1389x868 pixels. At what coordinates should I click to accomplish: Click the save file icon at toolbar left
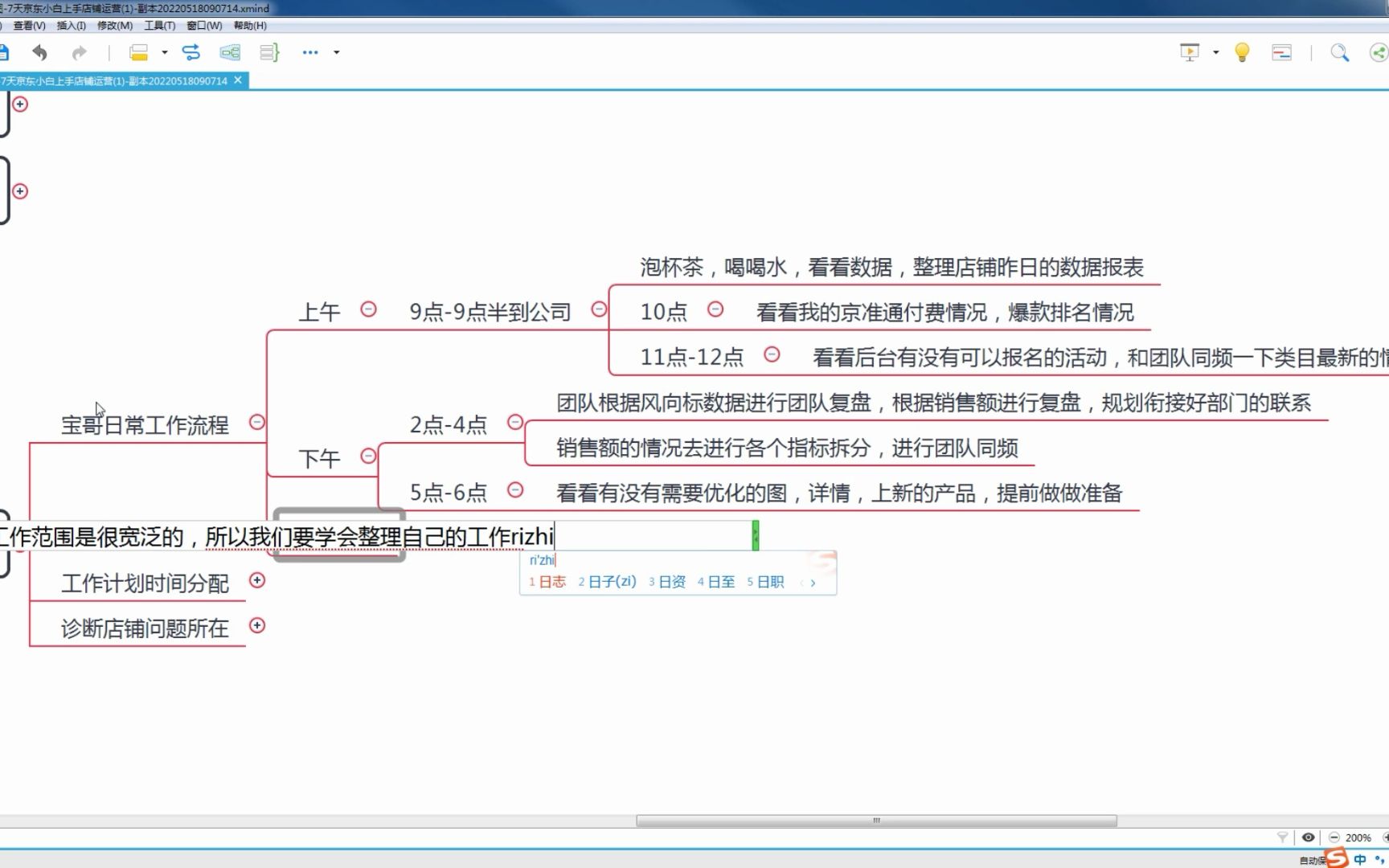click(x=4, y=53)
